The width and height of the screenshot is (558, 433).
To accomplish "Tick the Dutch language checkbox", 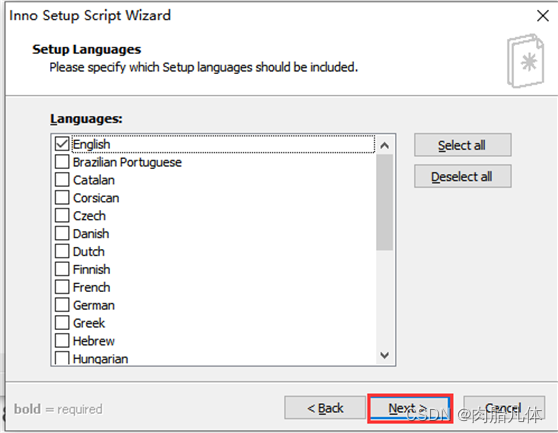I will [62, 251].
